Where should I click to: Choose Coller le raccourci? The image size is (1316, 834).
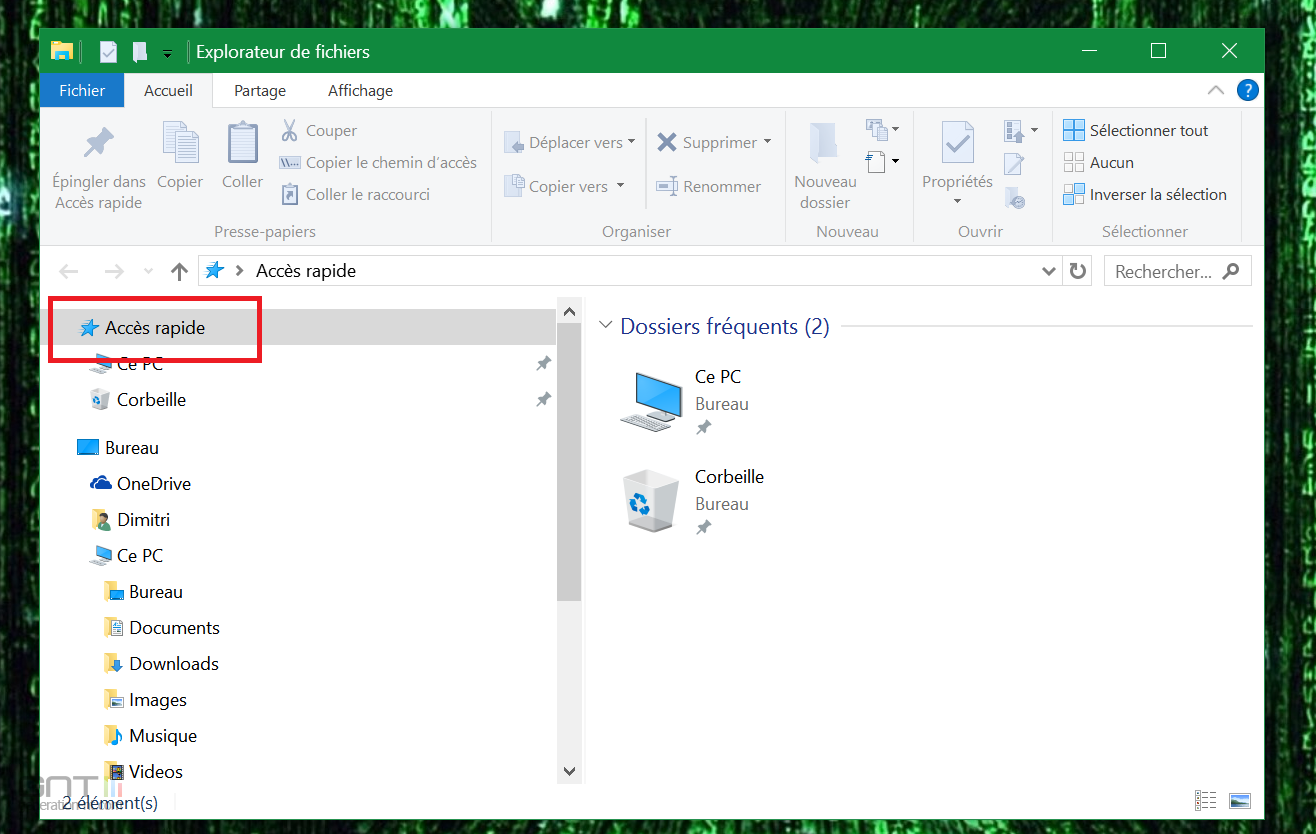355,195
